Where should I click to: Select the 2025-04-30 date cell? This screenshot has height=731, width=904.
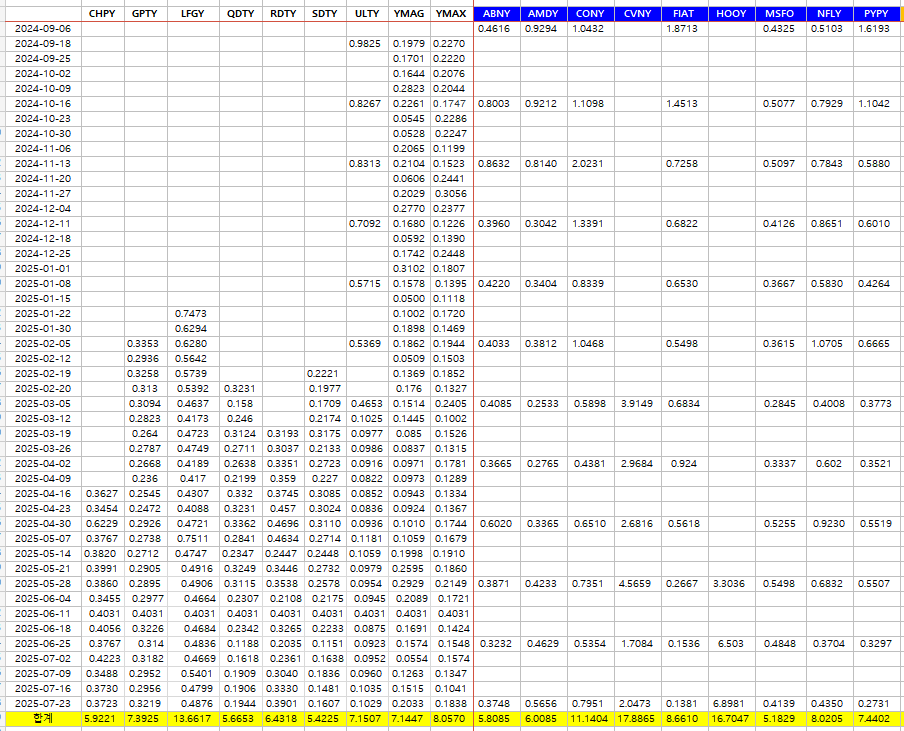click(43, 523)
